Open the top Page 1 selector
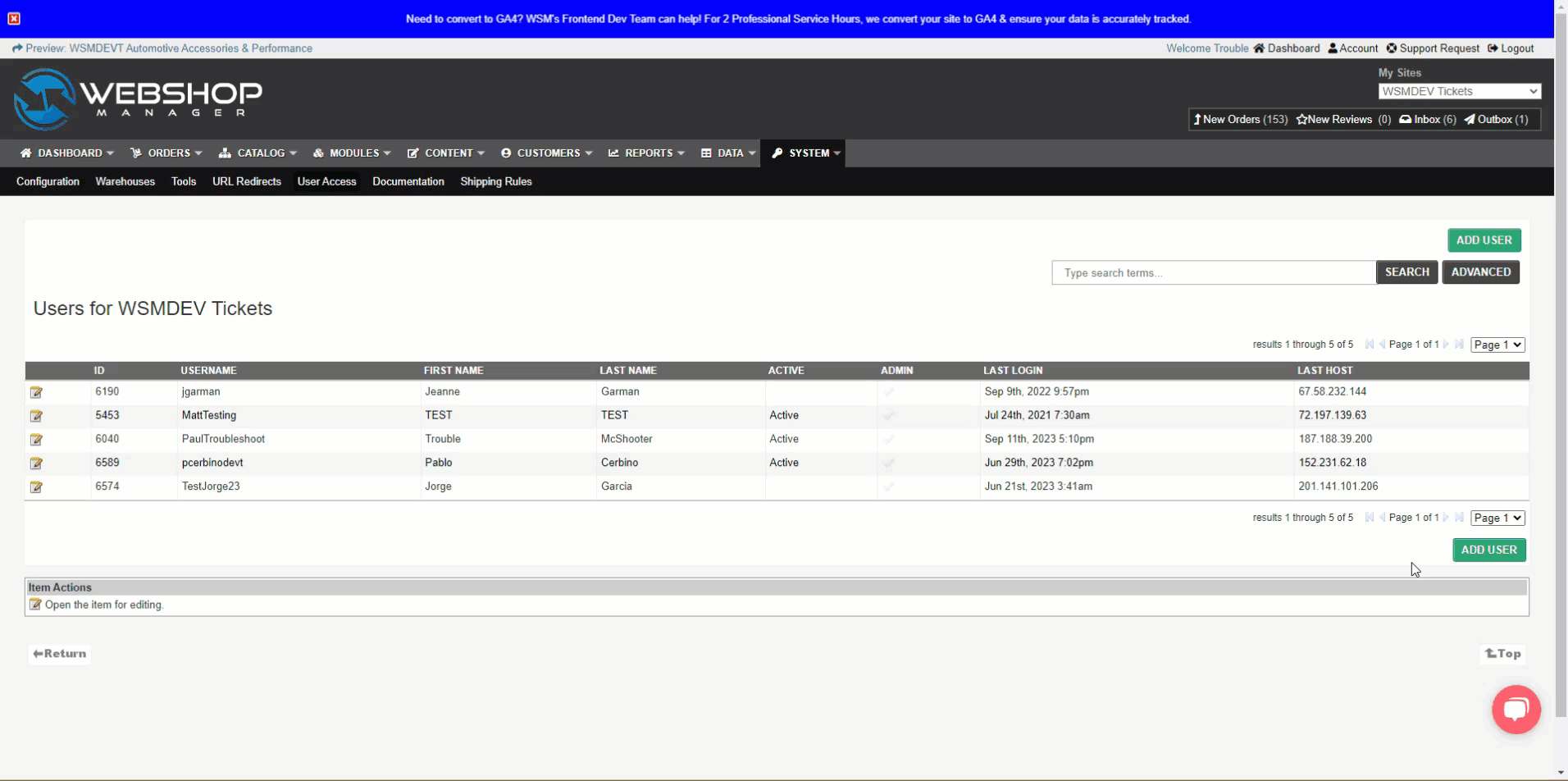This screenshot has width=1568, height=781. coord(1497,345)
